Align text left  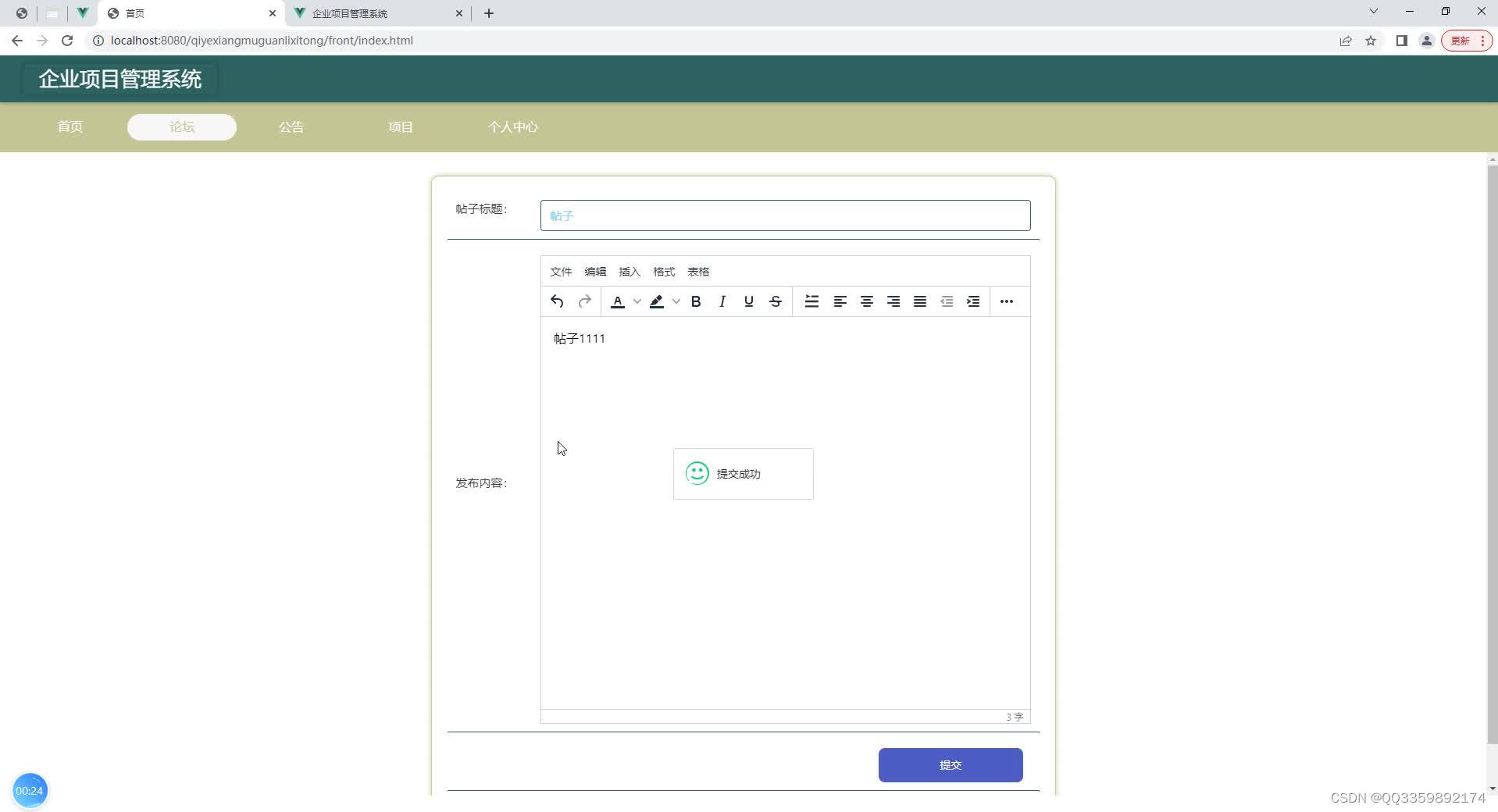(840, 301)
